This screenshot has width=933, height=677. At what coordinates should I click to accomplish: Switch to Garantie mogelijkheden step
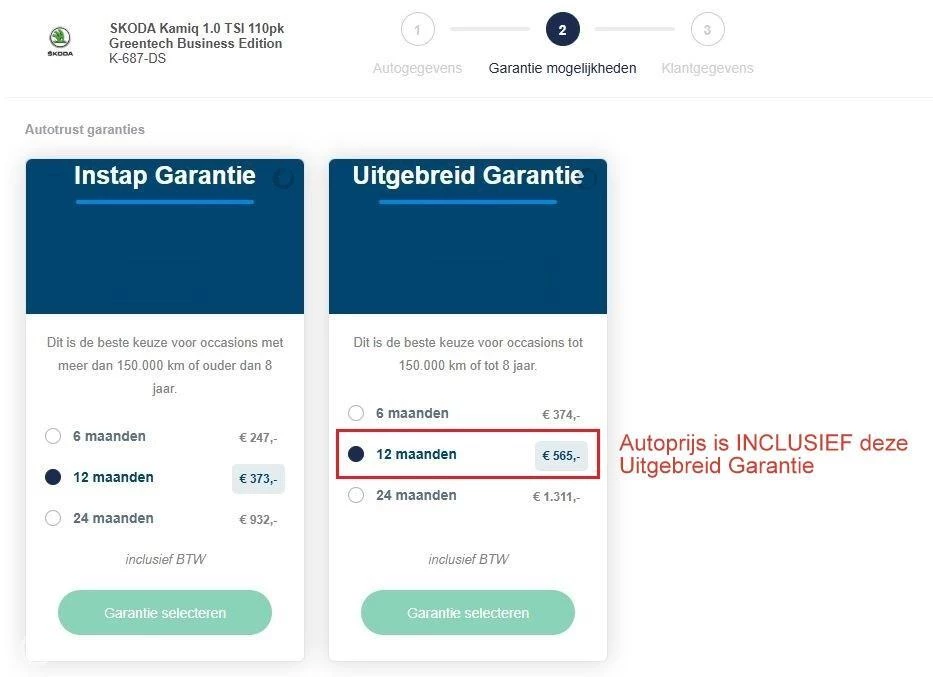pyautogui.click(x=562, y=68)
